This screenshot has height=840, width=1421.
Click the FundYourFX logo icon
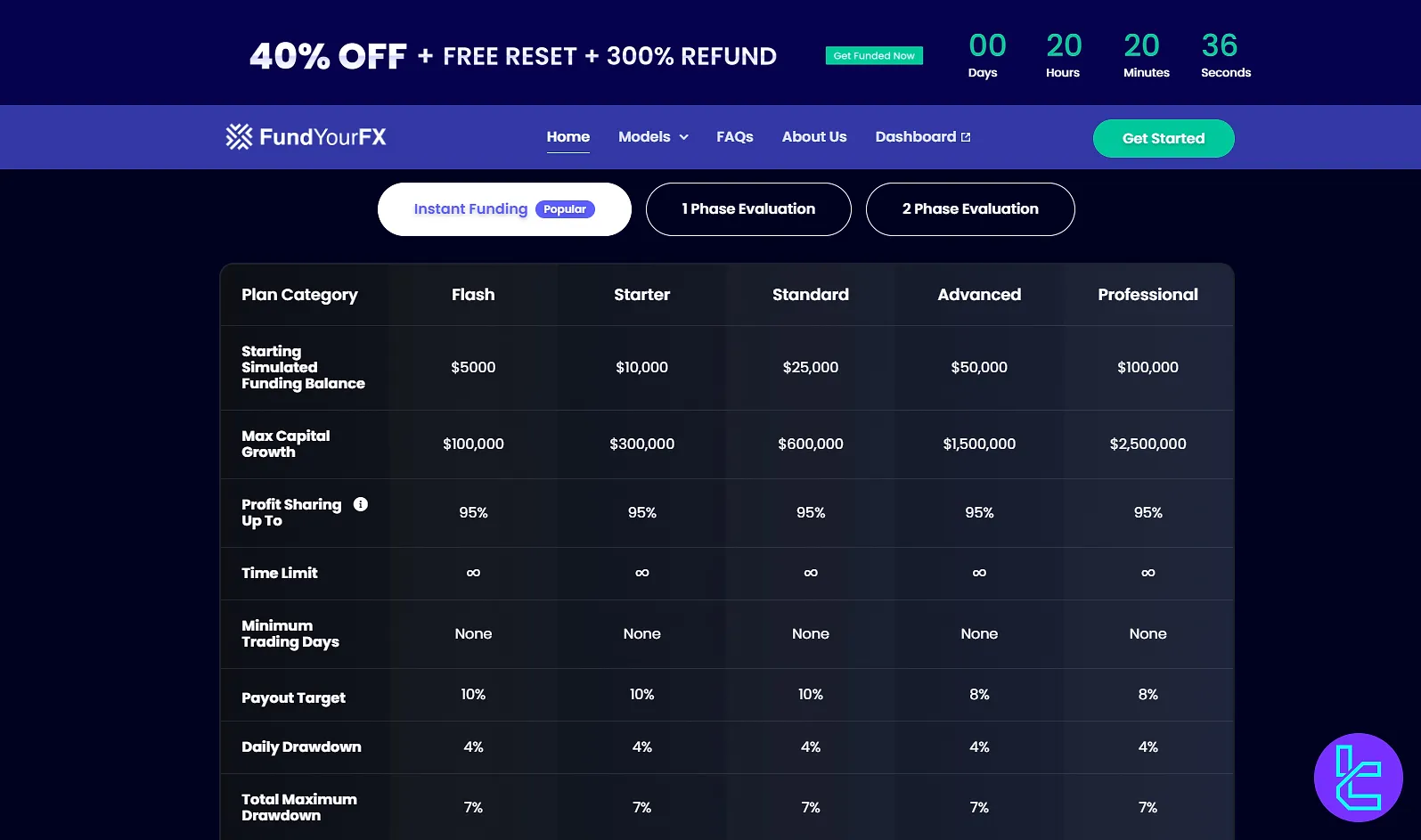[x=239, y=136]
